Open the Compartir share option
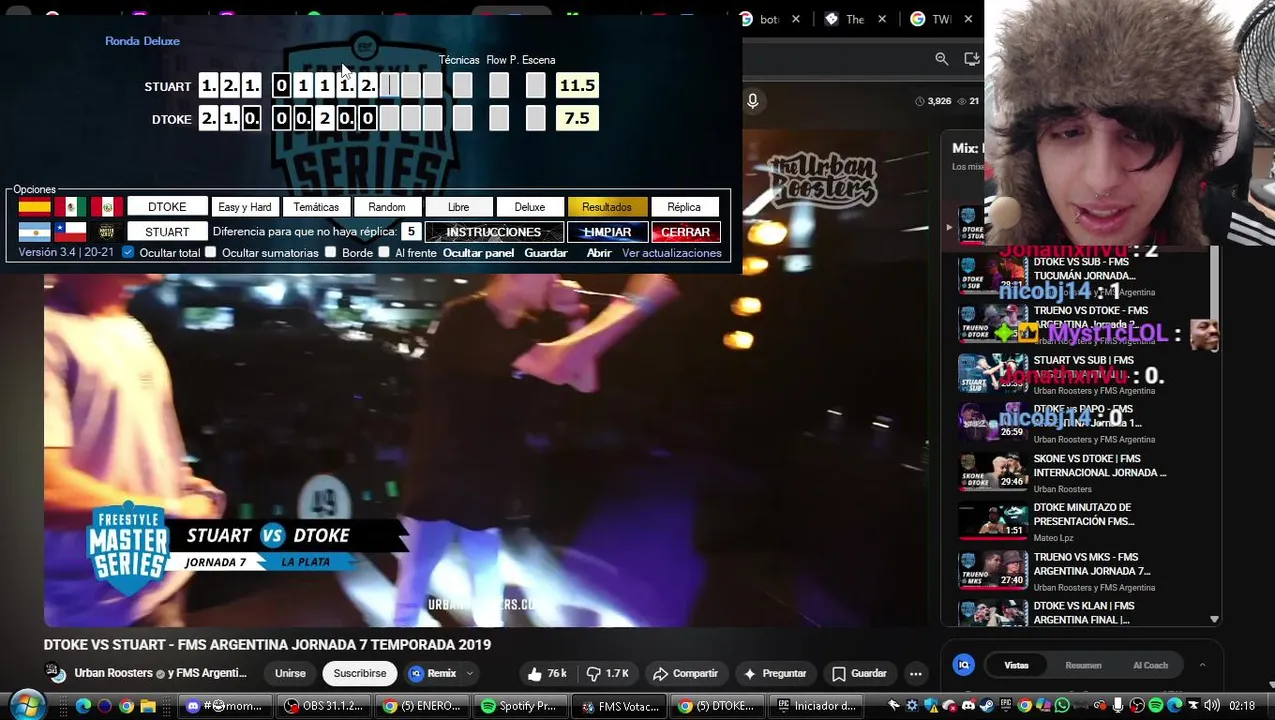Image resolution: width=1275 pixels, height=720 pixels. pos(685,674)
